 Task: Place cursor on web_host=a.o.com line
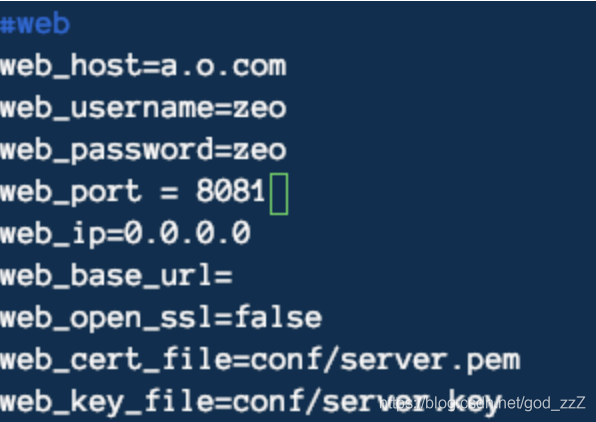coord(143,66)
